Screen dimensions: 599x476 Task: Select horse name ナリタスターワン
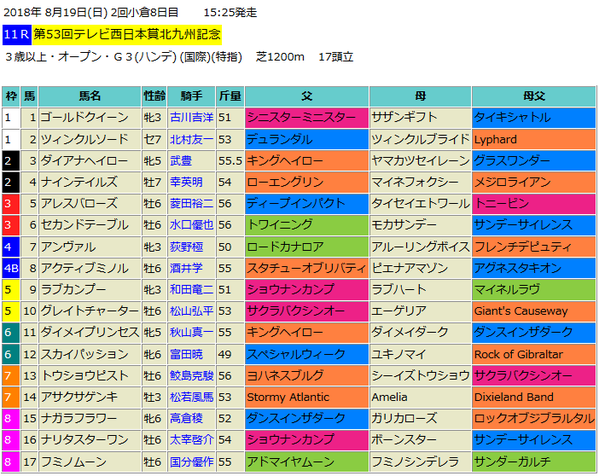pos(84,440)
